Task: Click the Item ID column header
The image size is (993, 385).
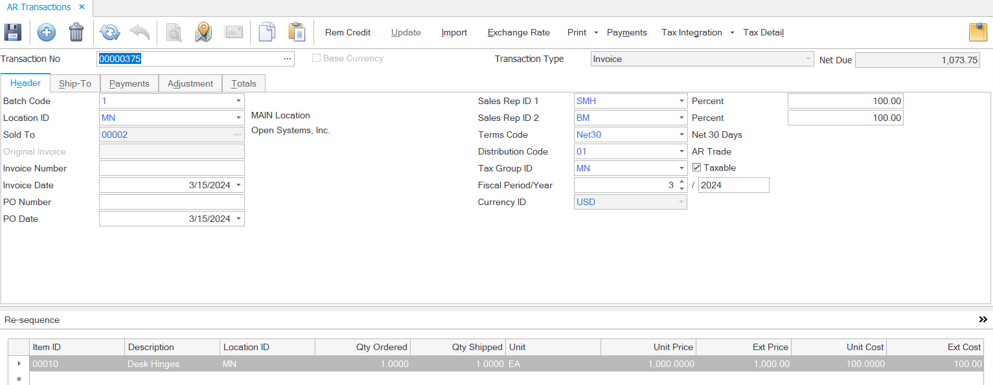Action: coord(77,347)
